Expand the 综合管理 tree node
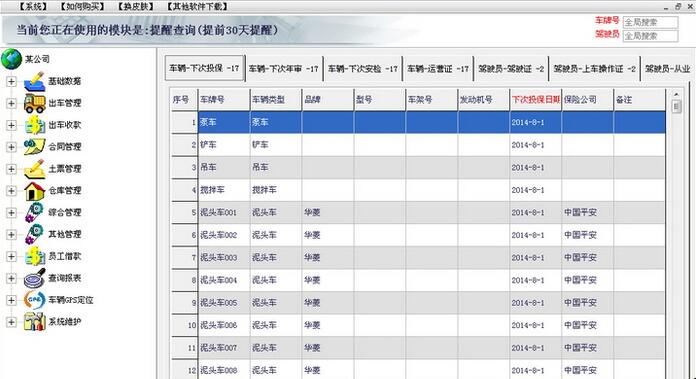Viewport: 696px width, 379px height. tap(11, 213)
